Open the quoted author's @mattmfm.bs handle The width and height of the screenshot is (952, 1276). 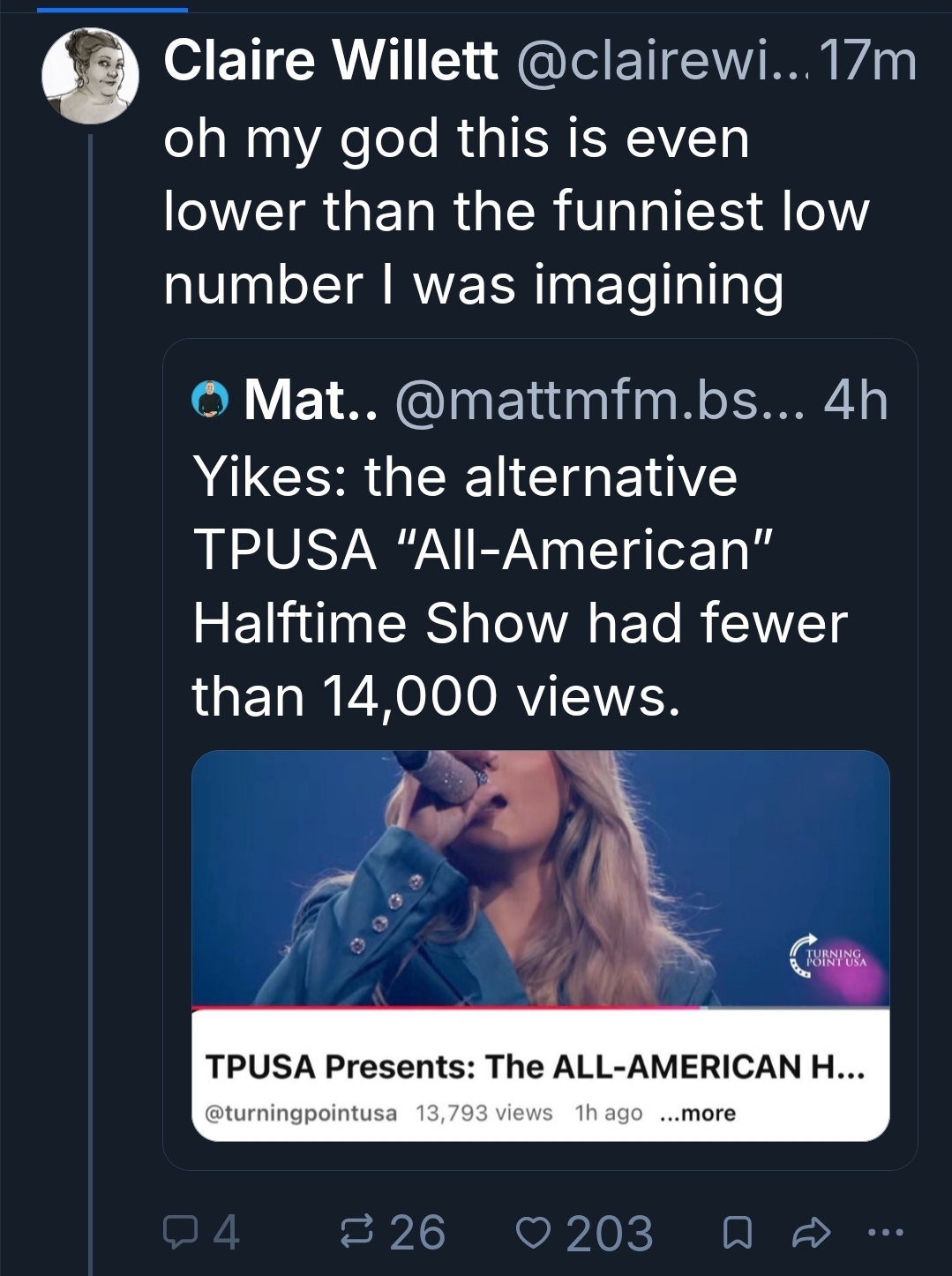coord(600,400)
